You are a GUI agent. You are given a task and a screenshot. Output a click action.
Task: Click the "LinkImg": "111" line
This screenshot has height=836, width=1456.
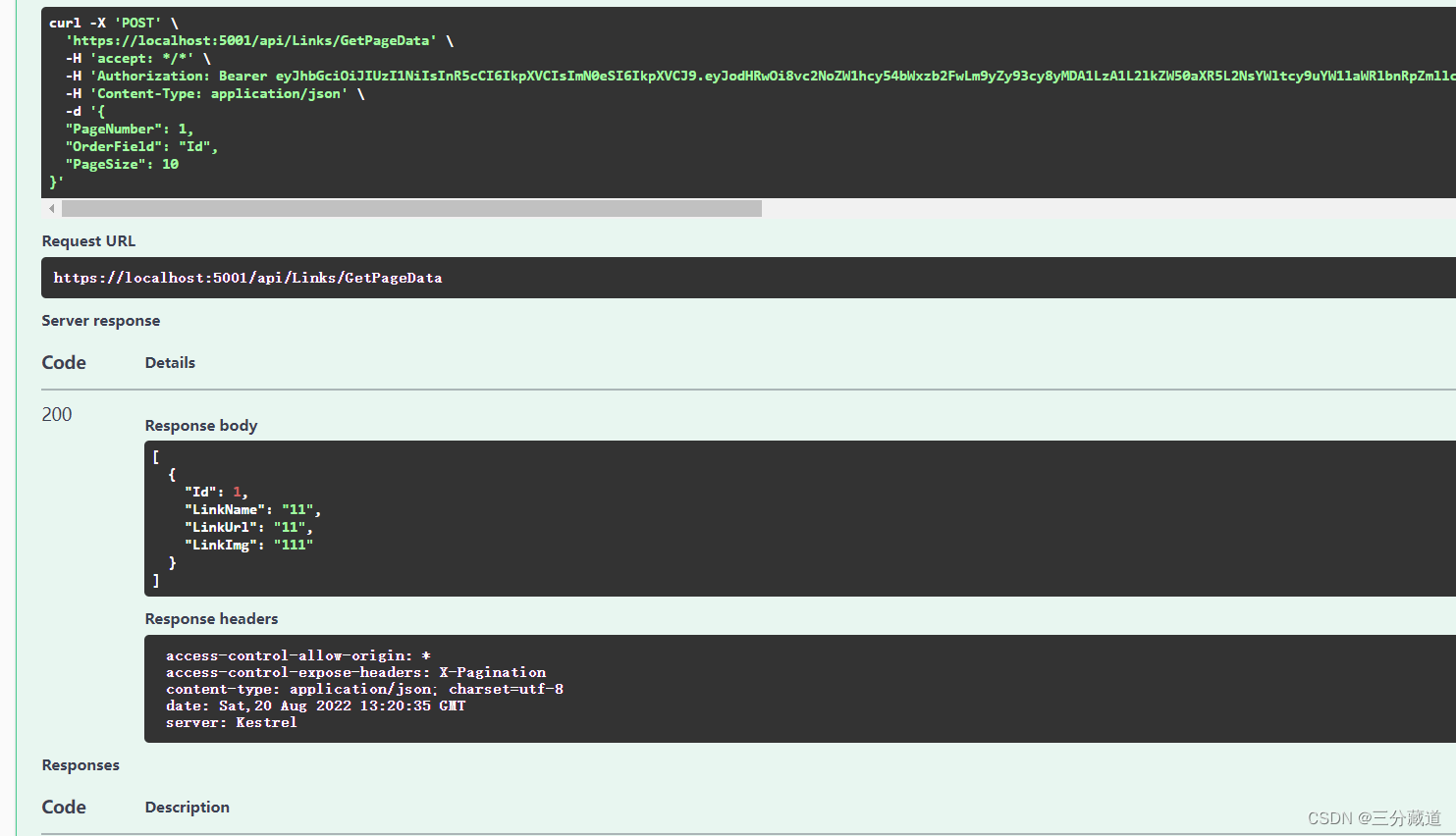[248, 545]
